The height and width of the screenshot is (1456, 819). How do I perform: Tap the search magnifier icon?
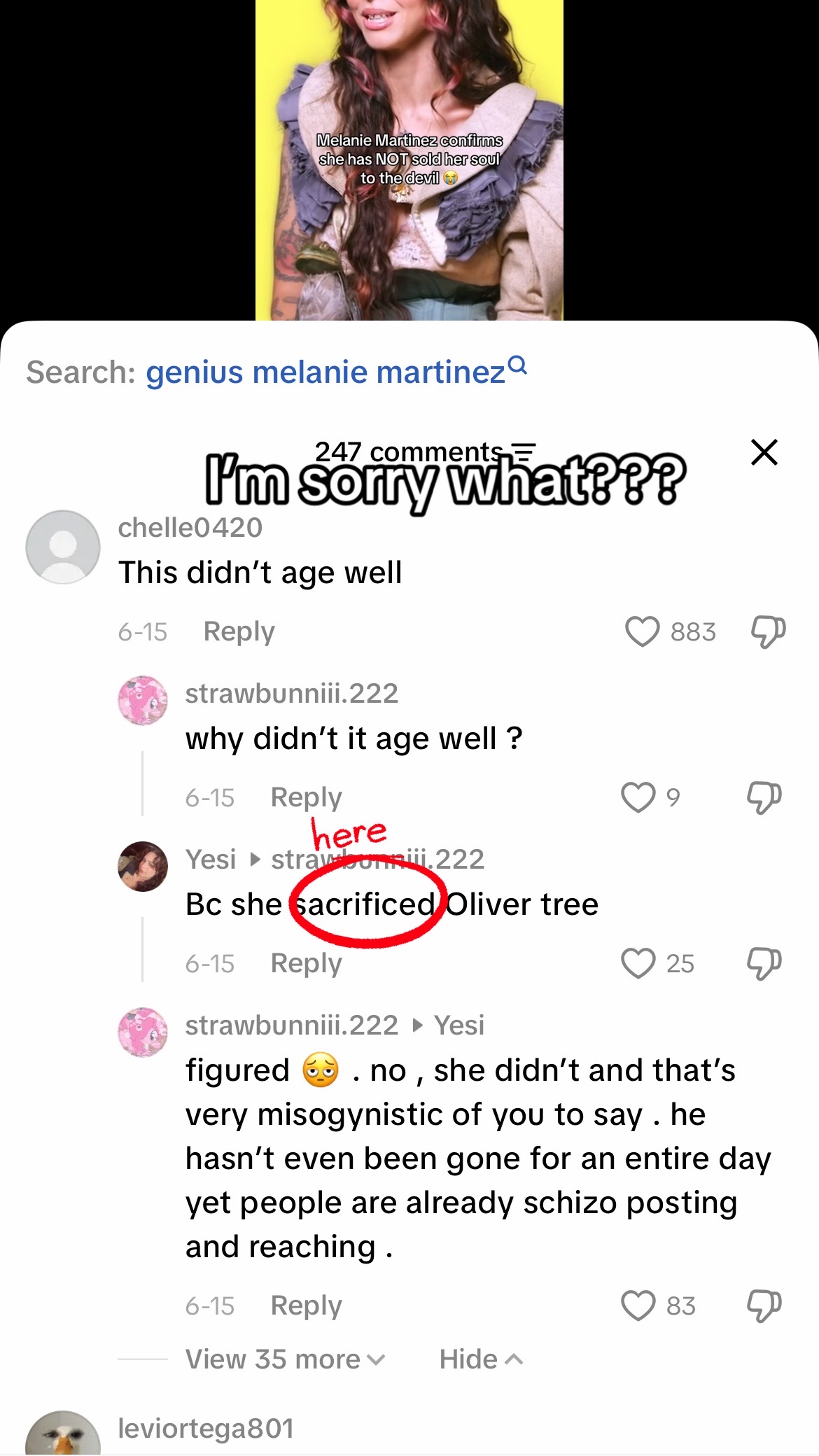[x=517, y=365]
